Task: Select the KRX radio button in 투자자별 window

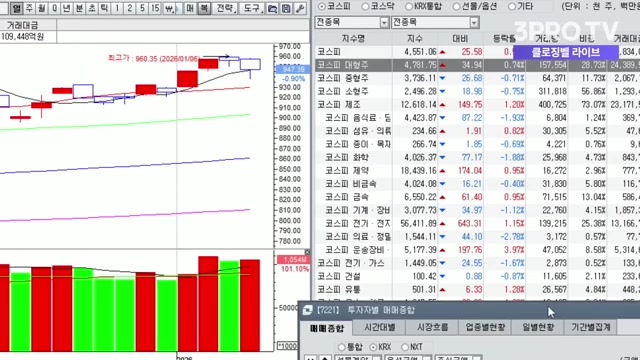Action: tap(373, 347)
